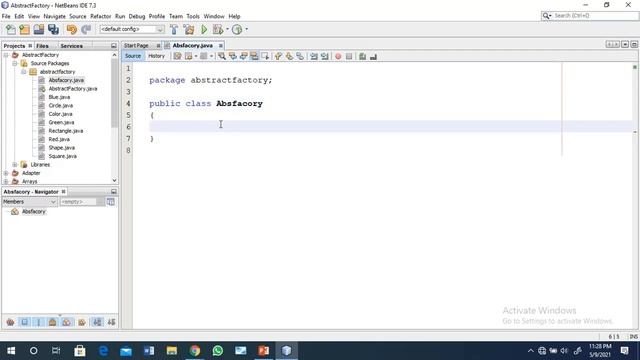Close the Absfacory.java editor tab

pos(221,46)
